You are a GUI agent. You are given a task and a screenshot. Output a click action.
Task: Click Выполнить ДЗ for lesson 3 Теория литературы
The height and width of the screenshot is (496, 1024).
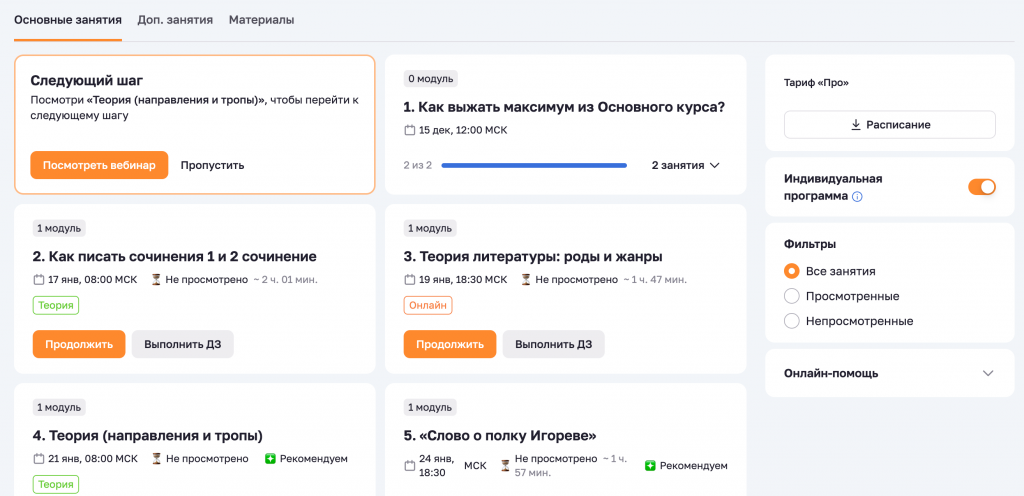tap(554, 345)
